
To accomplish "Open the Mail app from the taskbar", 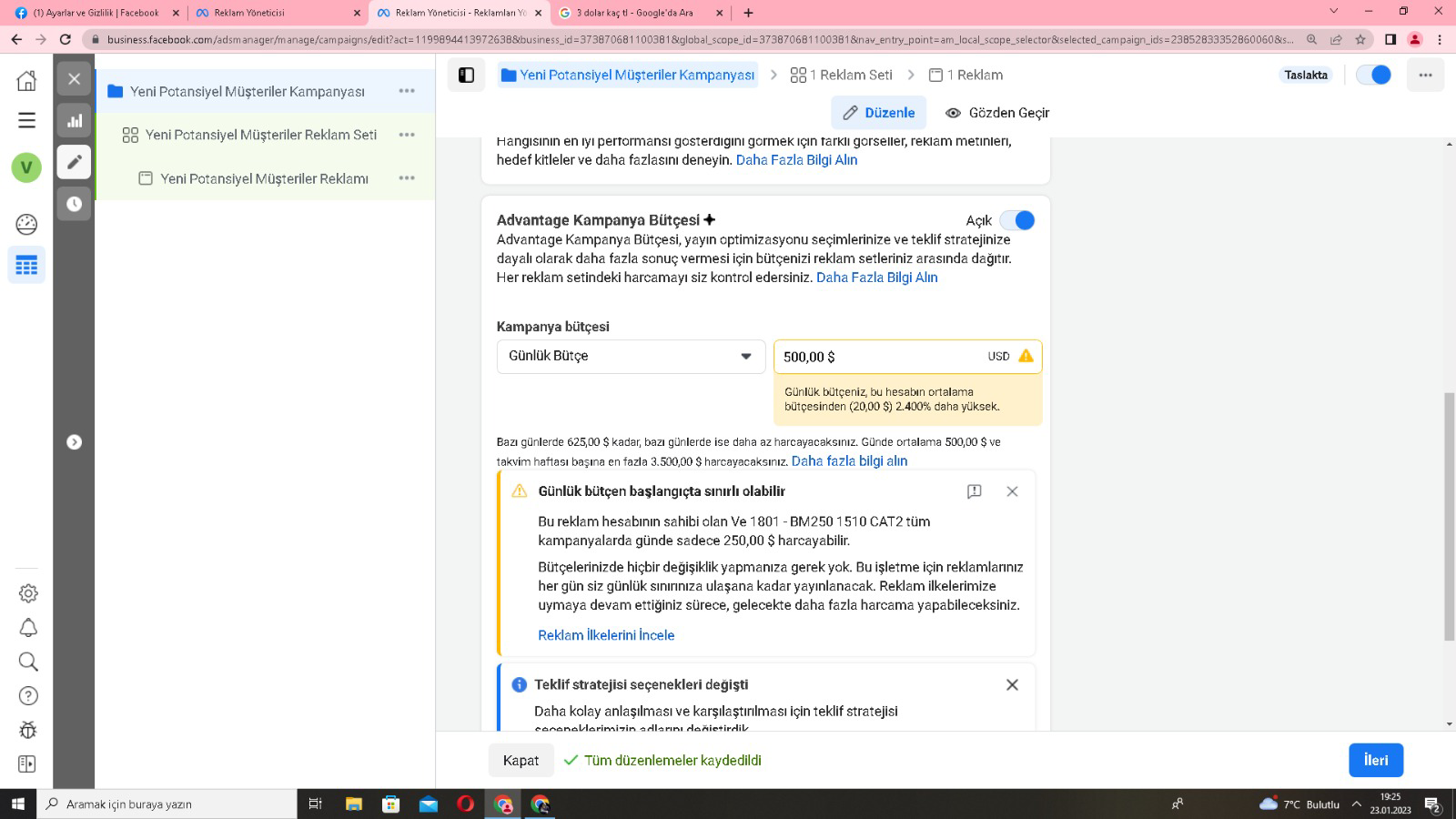I will (428, 804).
